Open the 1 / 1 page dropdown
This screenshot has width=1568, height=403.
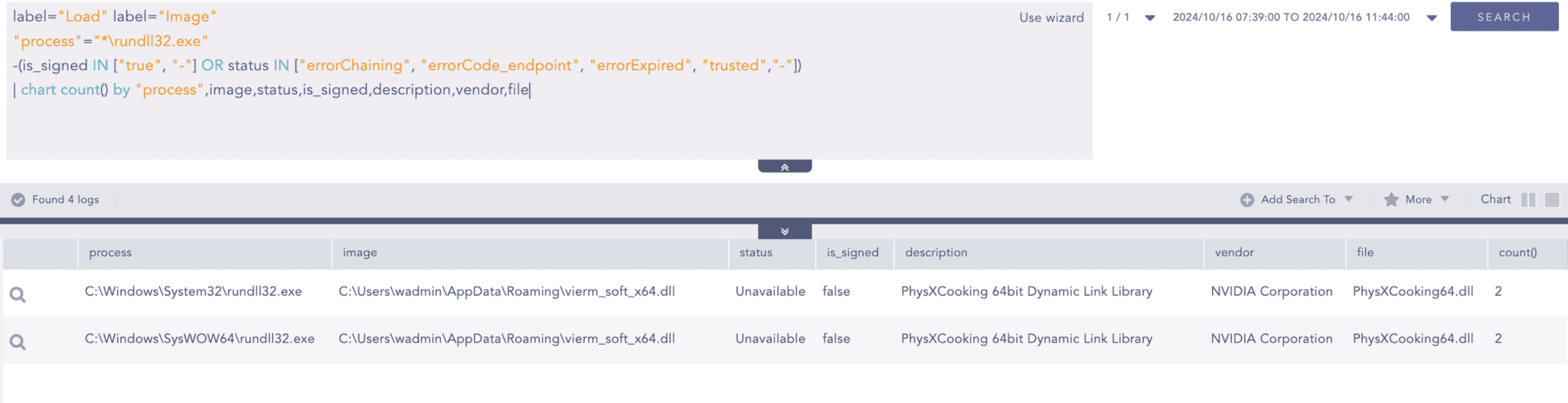pos(1150,18)
